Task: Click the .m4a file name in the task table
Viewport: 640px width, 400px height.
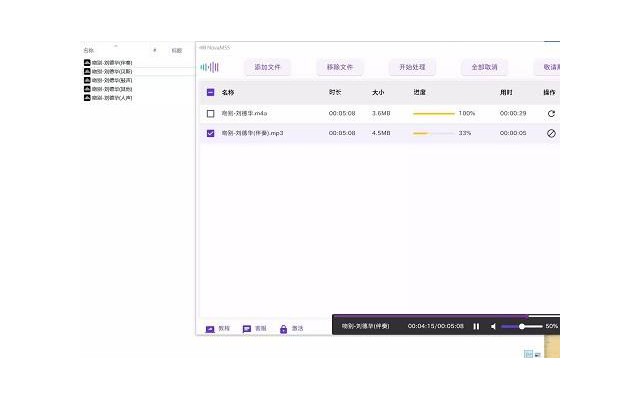Action: 244,113
